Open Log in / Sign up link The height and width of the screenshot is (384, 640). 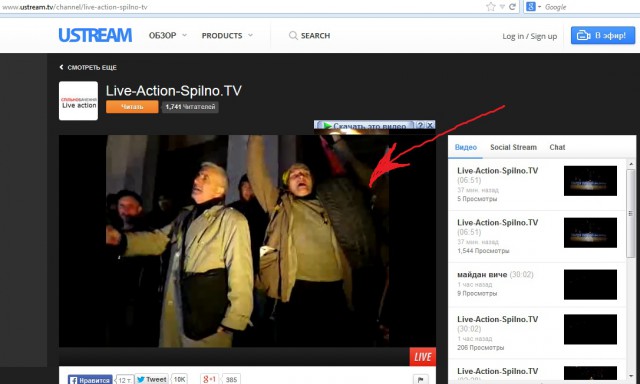529,36
